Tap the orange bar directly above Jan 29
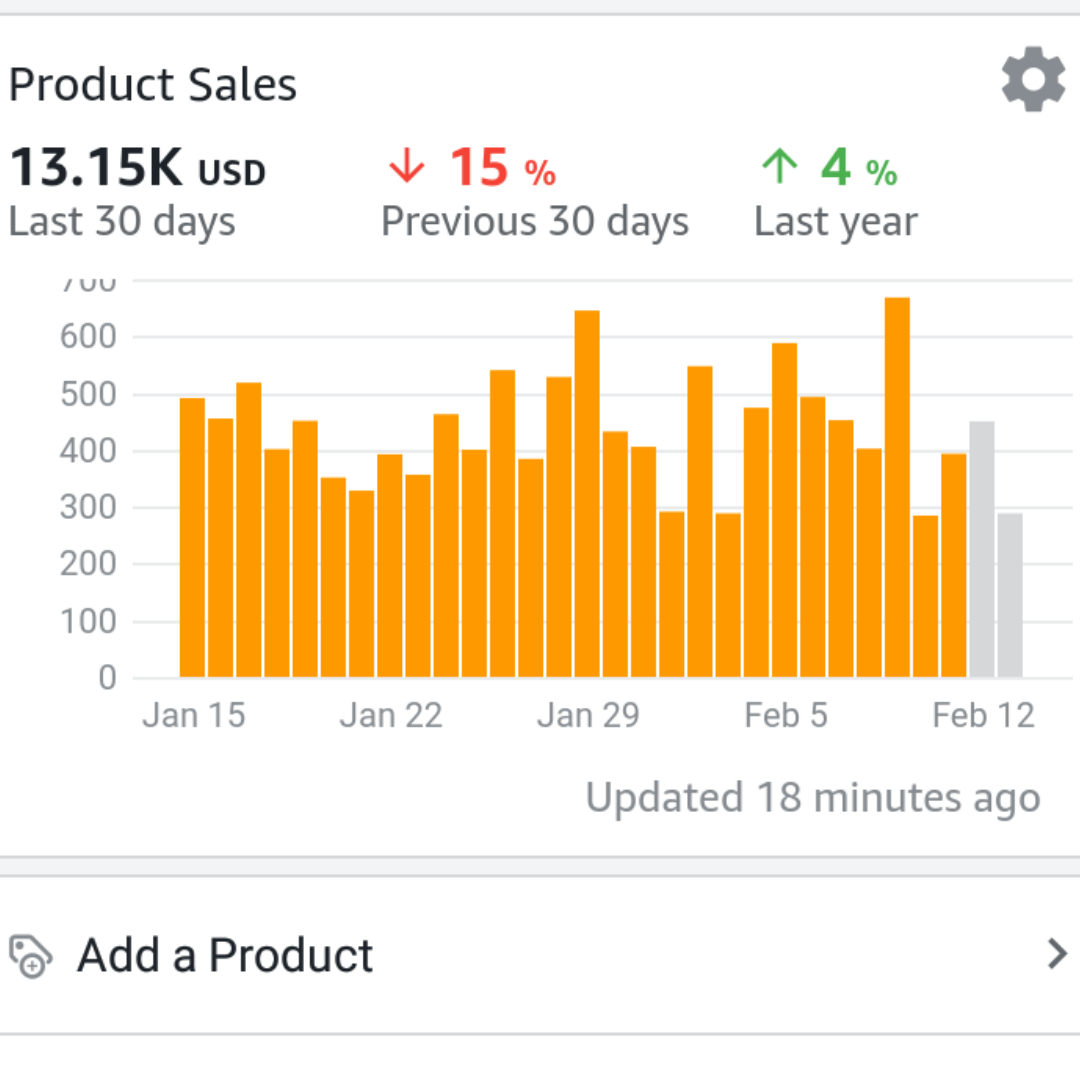 (587, 494)
